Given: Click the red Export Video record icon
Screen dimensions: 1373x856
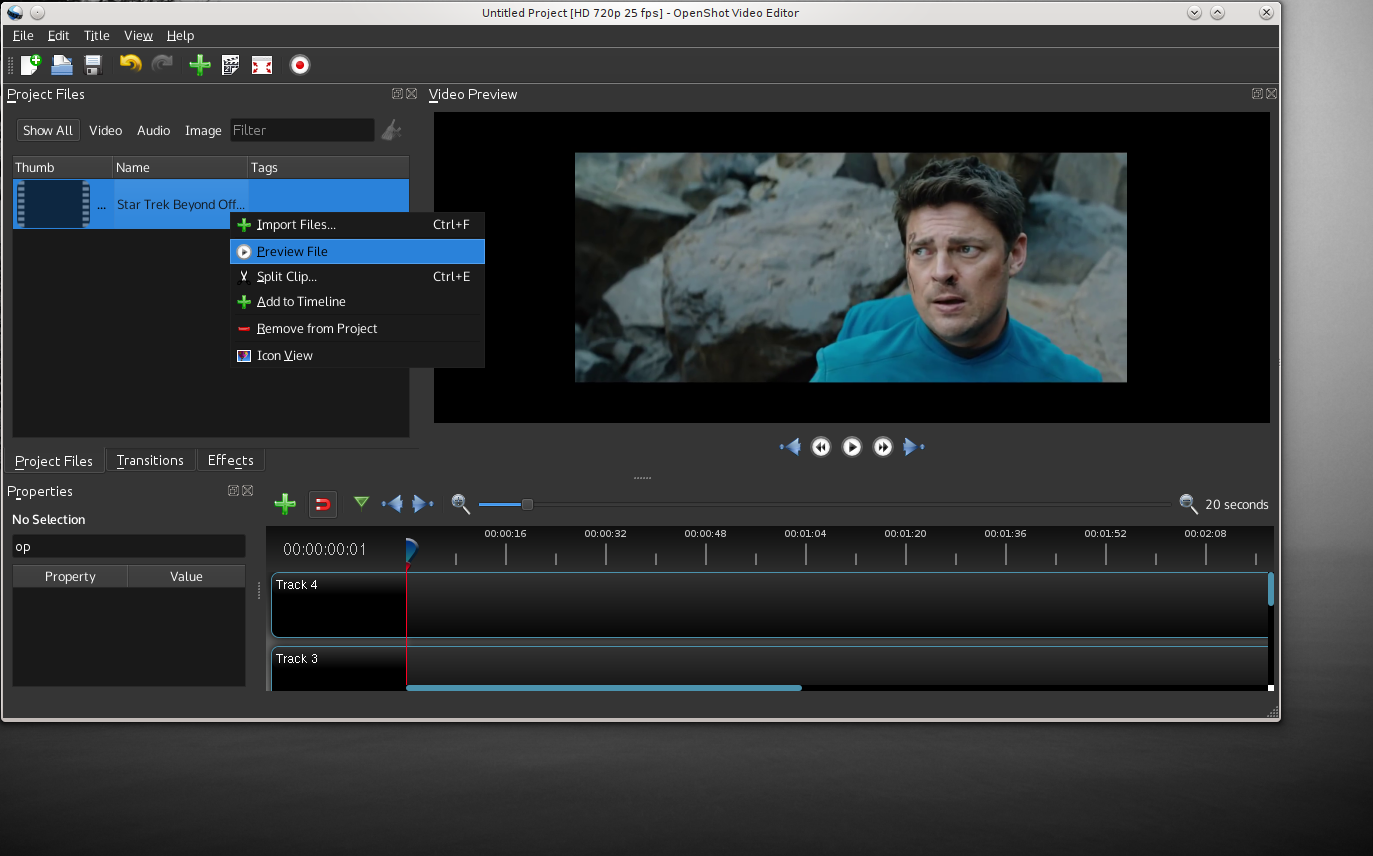Looking at the screenshot, I should coord(300,65).
